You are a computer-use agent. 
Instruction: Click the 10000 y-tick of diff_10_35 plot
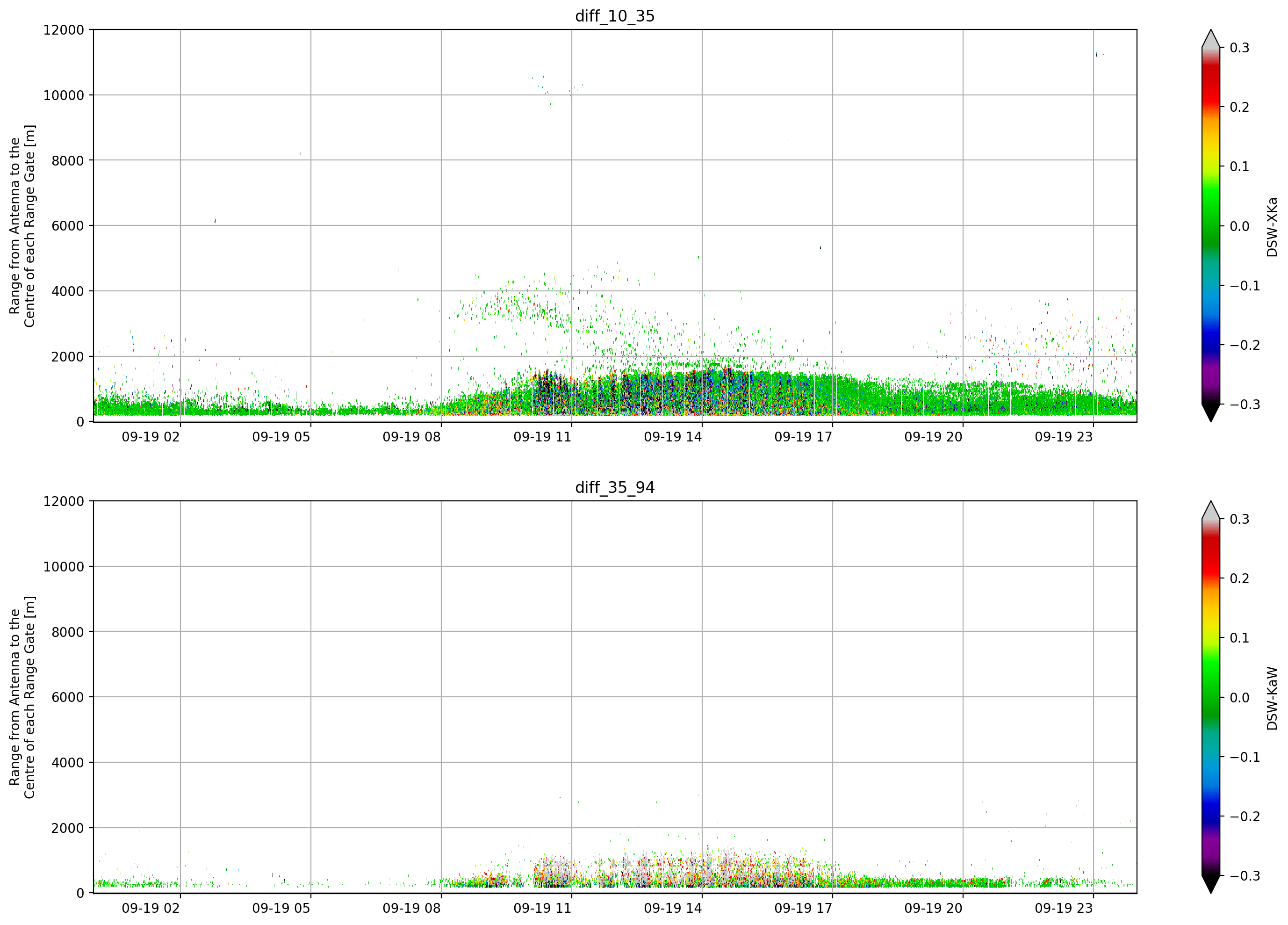click(64, 95)
